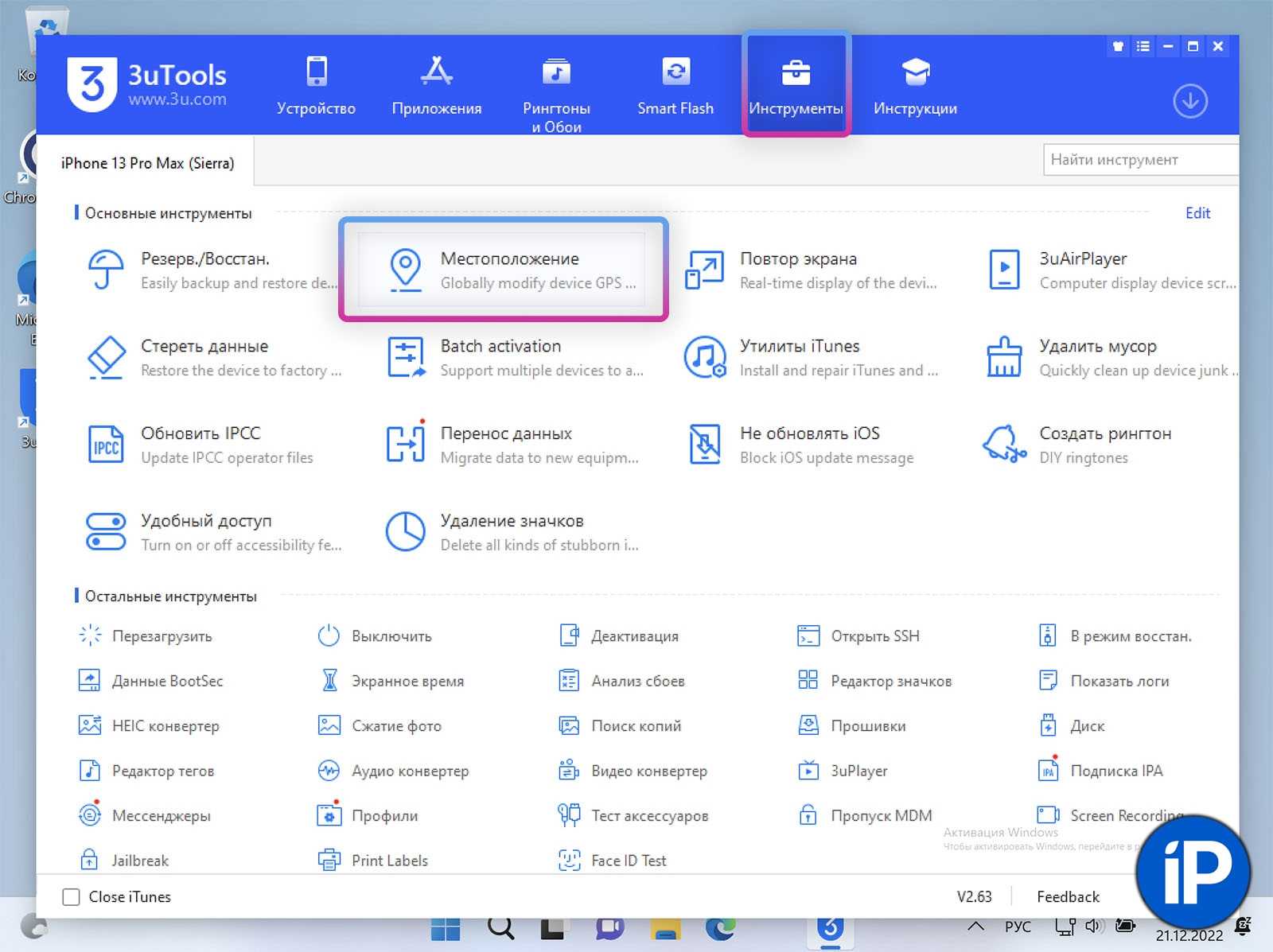Open 3uAirPlayer tool
Viewport: 1273px width, 952px height.
click(x=1111, y=270)
